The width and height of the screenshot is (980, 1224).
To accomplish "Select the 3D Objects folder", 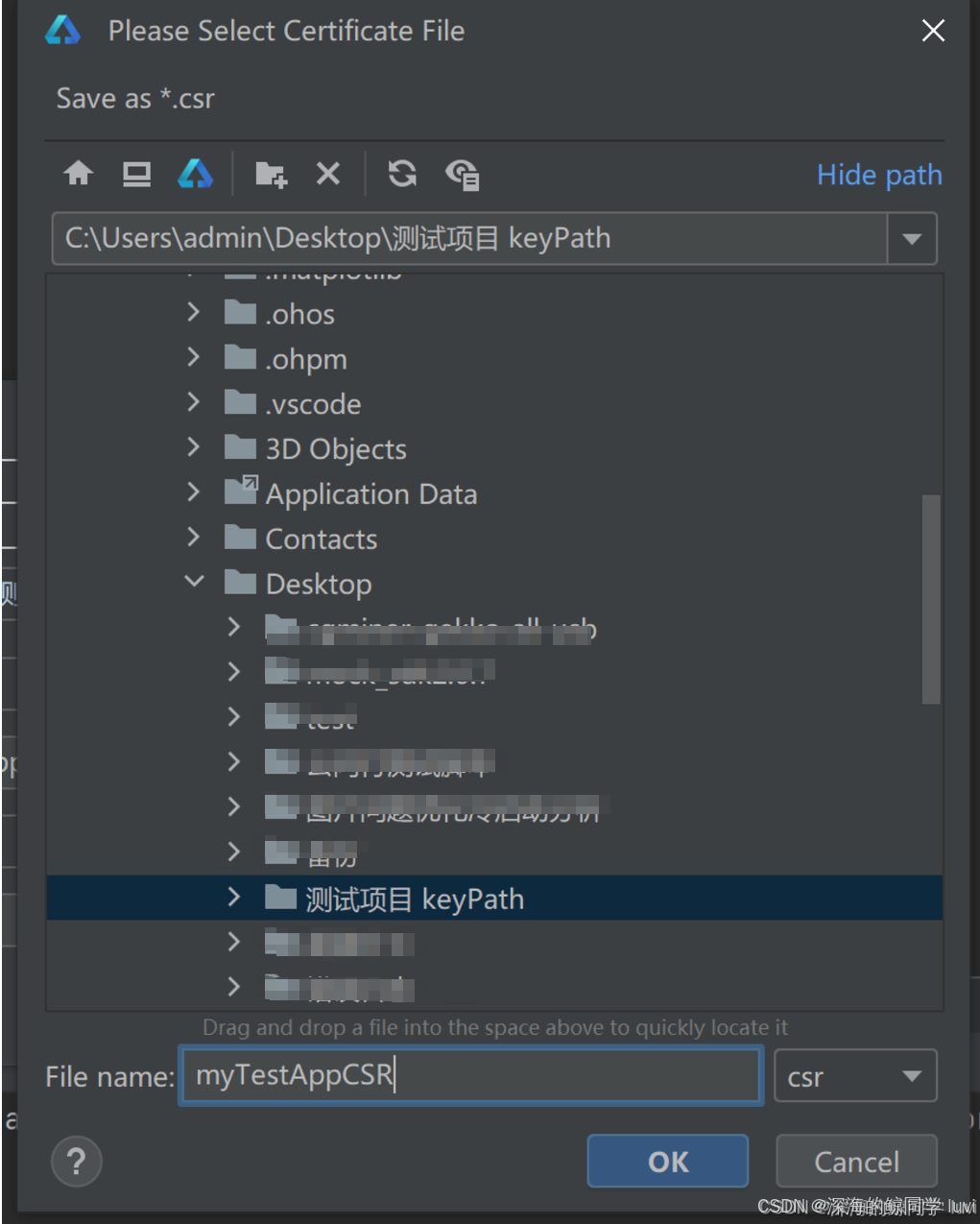I will tap(336, 448).
